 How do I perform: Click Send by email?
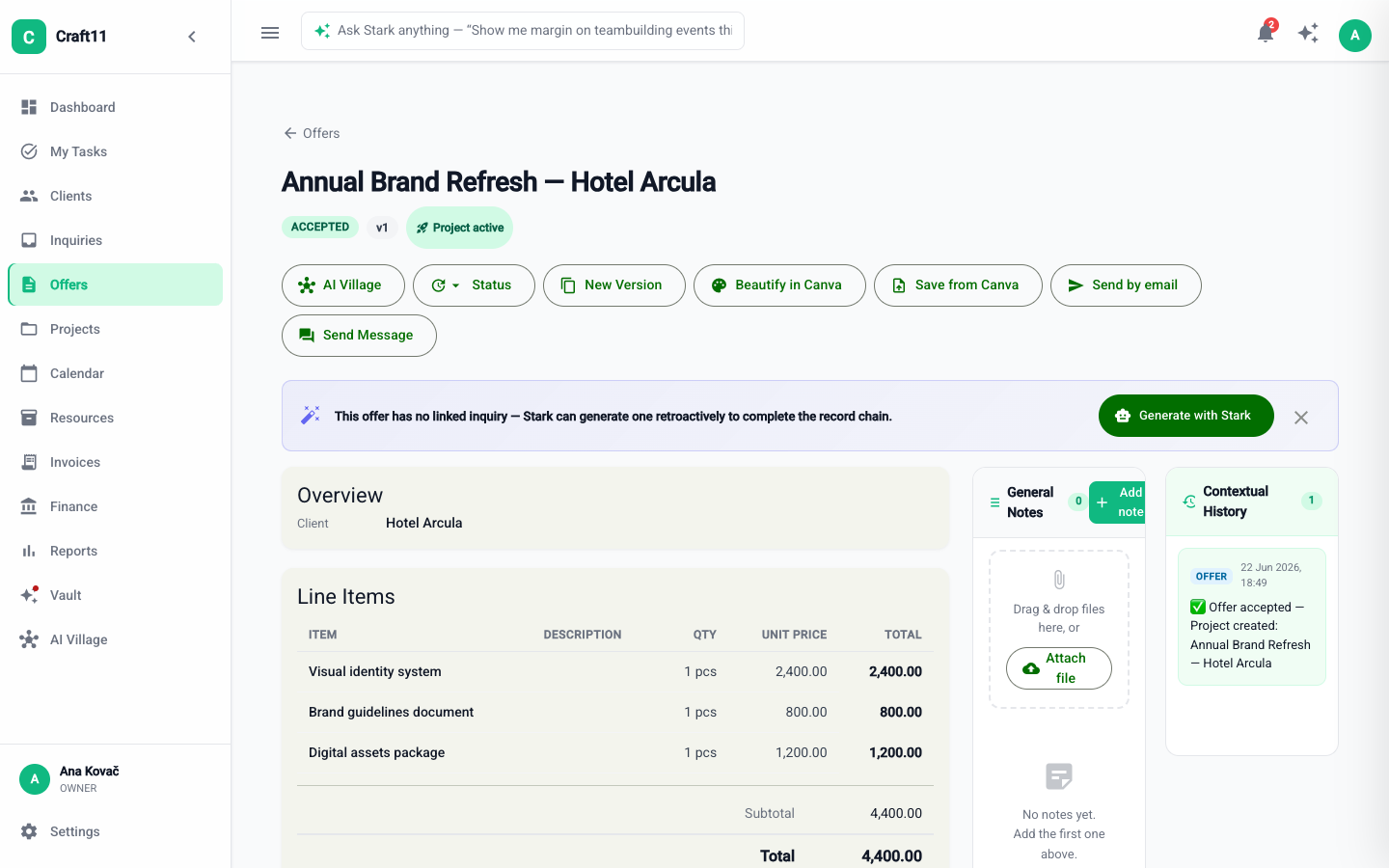point(1126,285)
